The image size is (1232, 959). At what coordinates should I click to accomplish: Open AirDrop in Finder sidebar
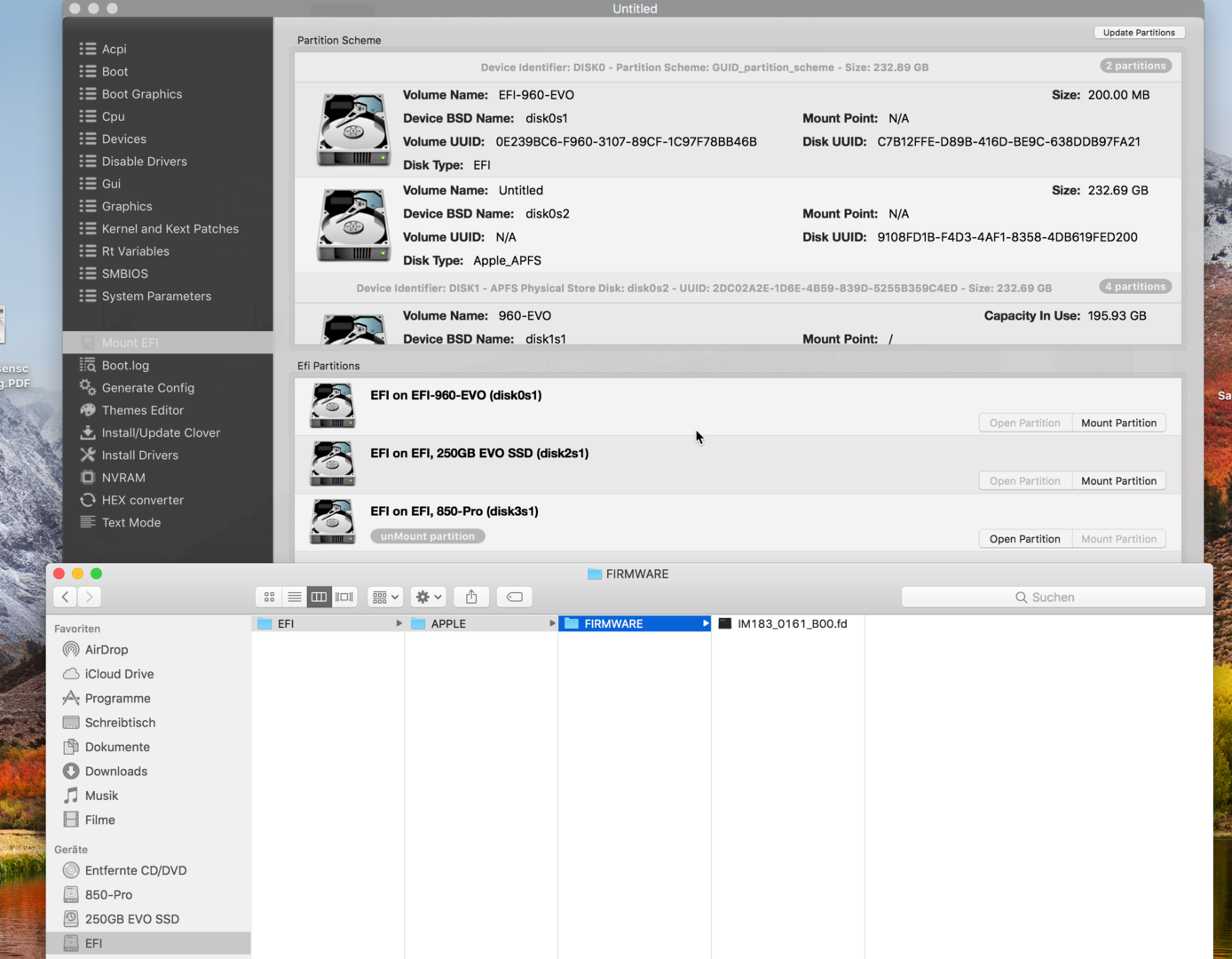coord(106,649)
